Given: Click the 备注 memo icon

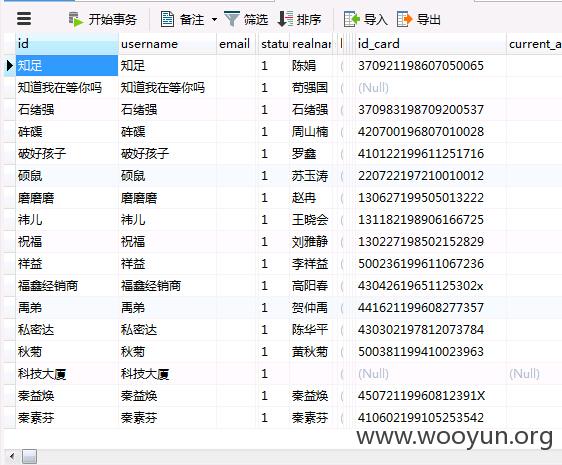Looking at the screenshot, I should (x=167, y=19).
